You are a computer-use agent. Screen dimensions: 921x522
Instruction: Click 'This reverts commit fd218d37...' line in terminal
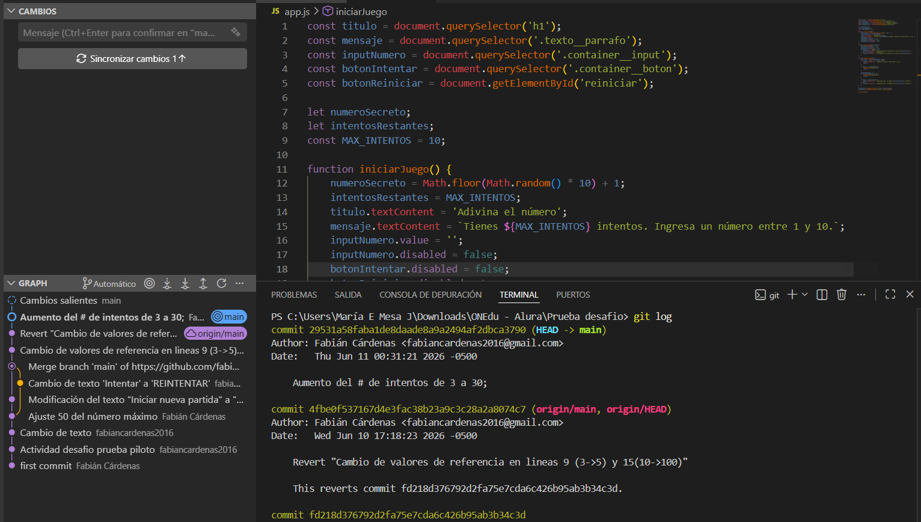click(458, 489)
